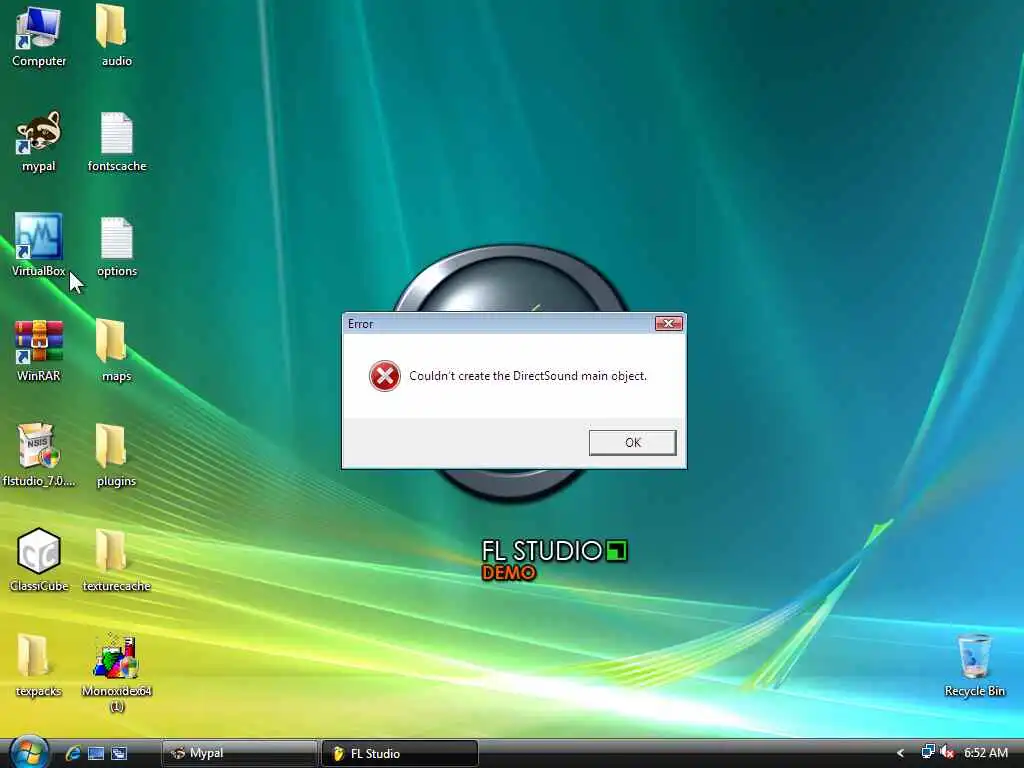This screenshot has height=768, width=1024.
Task: Click "Couldn't create the DirectSound main object." text
Action: click(528, 376)
